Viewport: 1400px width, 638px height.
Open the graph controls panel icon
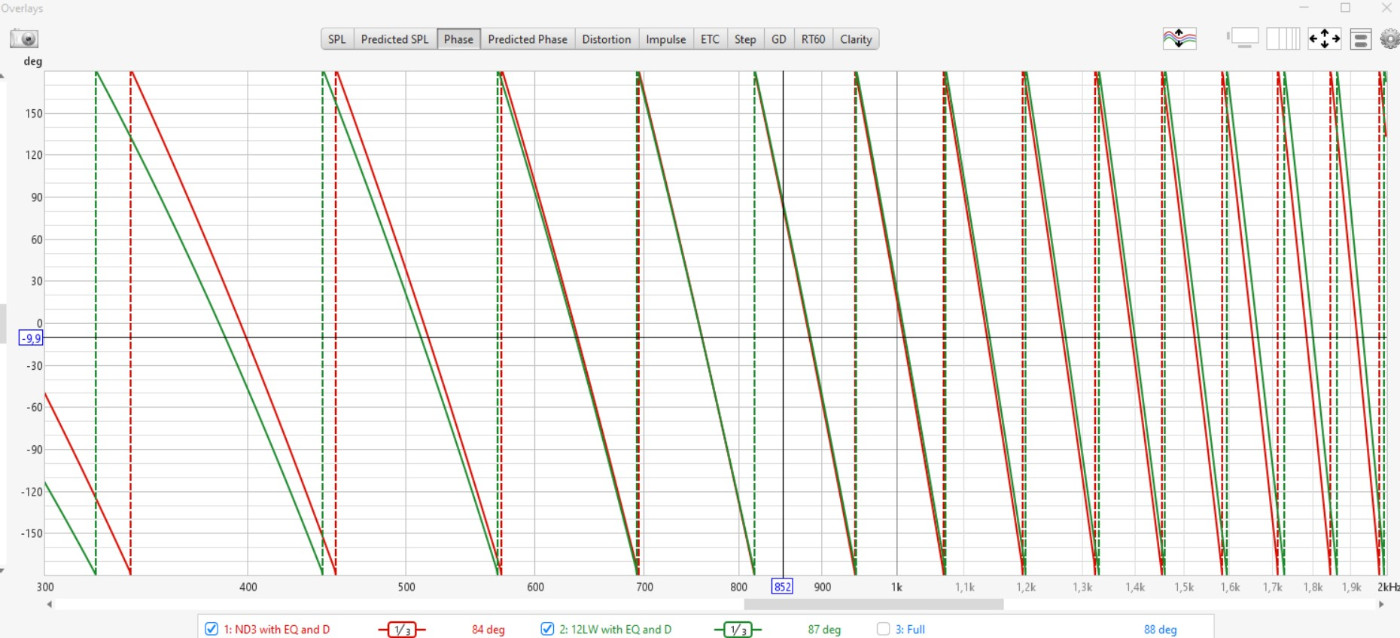pos(1360,39)
